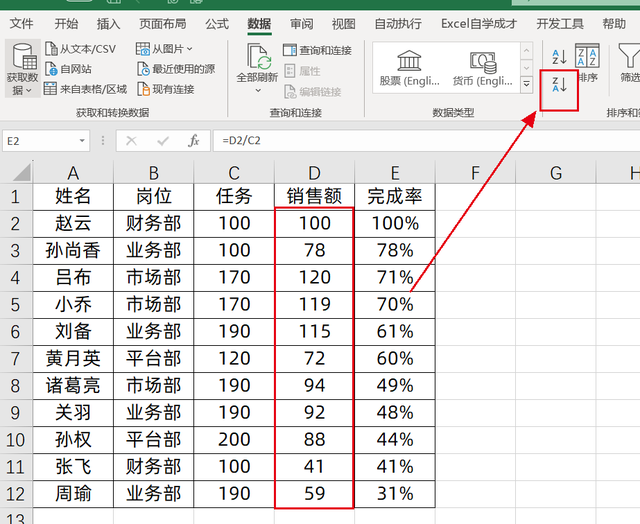This screenshot has height=524, width=640.
Task: Switch to the 插入 tab
Action: [108, 24]
